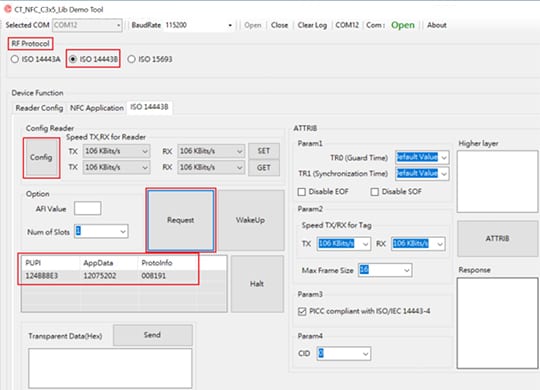The height and width of the screenshot is (390, 540).
Task: Click the SET button
Action: (x=264, y=151)
